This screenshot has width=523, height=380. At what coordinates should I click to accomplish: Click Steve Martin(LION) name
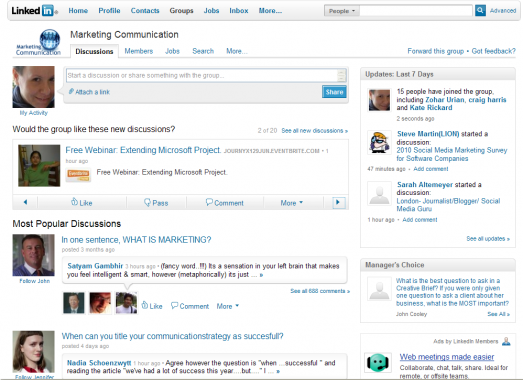tap(428, 134)
